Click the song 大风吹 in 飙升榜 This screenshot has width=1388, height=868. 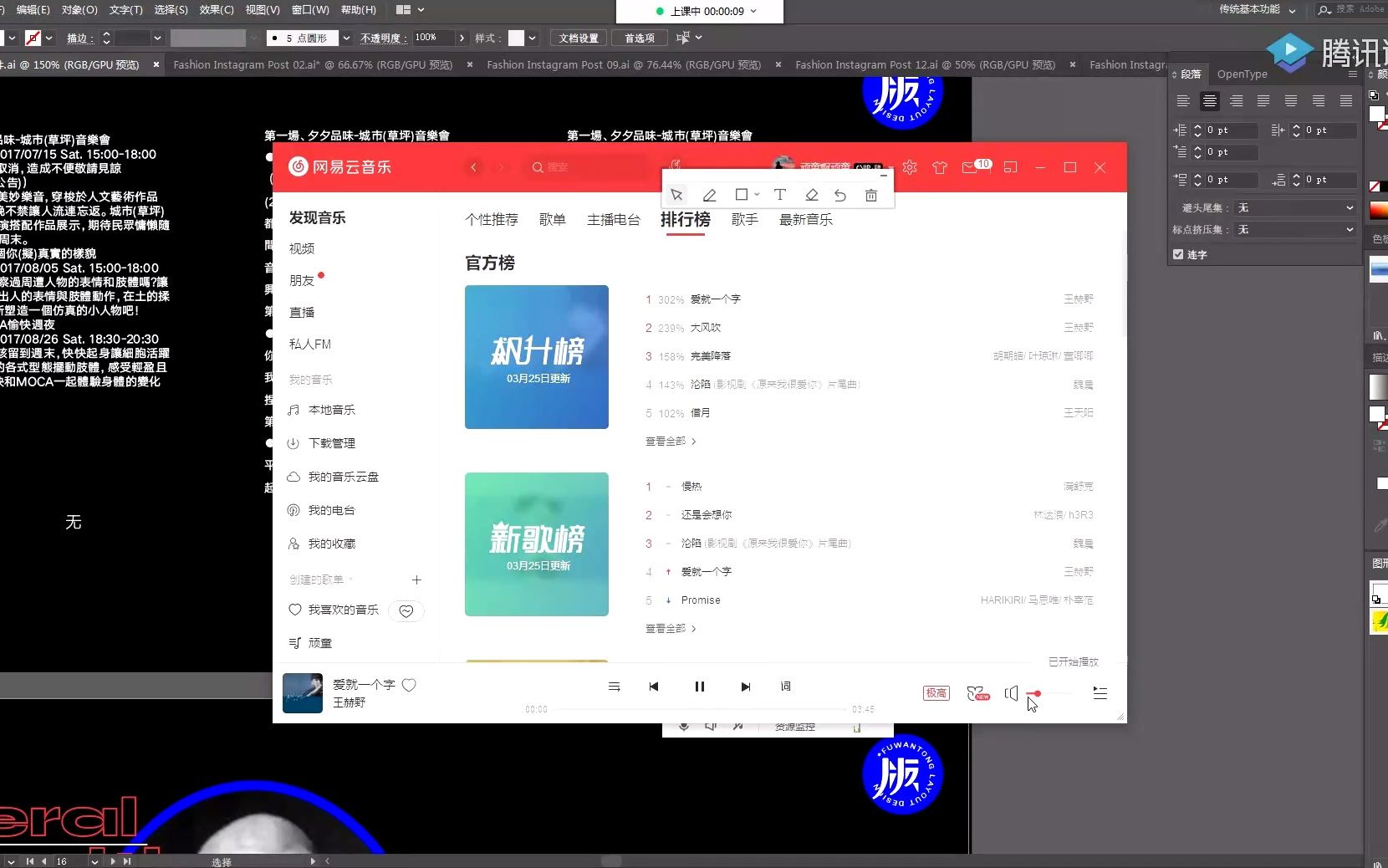tap(705, 328)
